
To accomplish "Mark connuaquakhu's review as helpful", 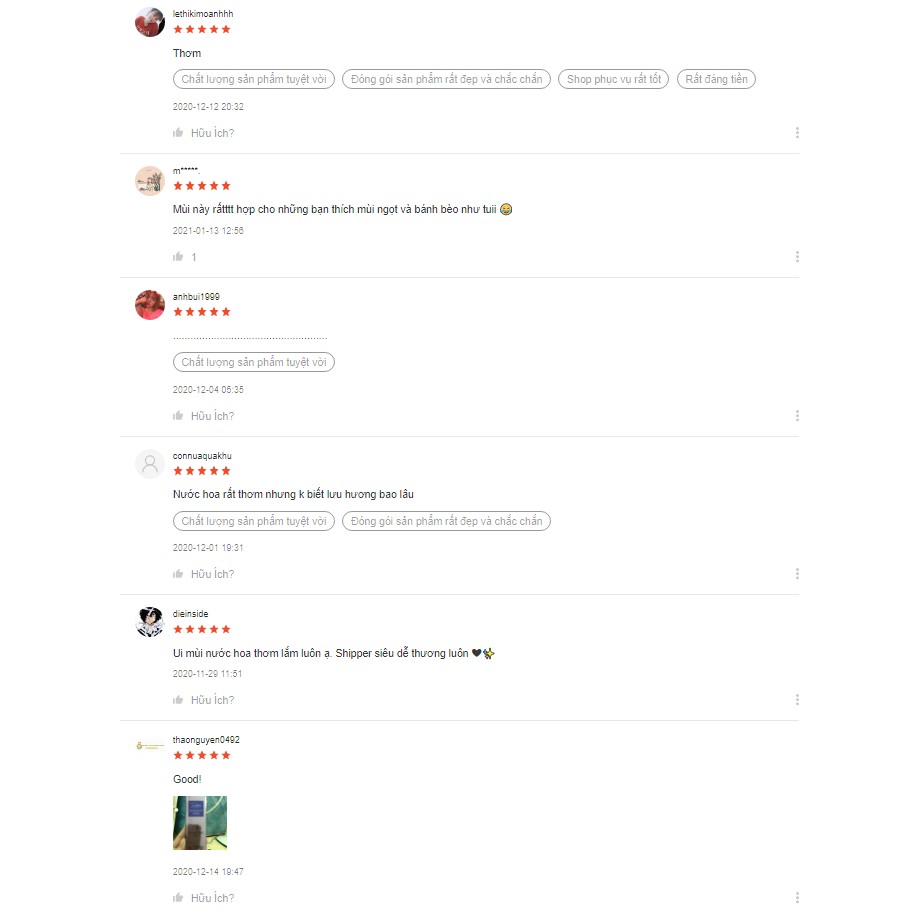I will [x=178, y=574].
